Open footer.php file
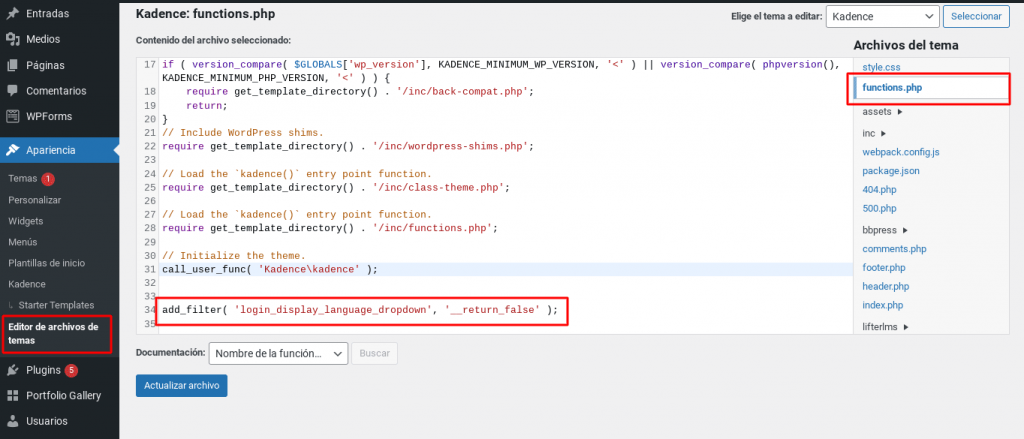Screen dimensions: 1024x439 (884, 268)
